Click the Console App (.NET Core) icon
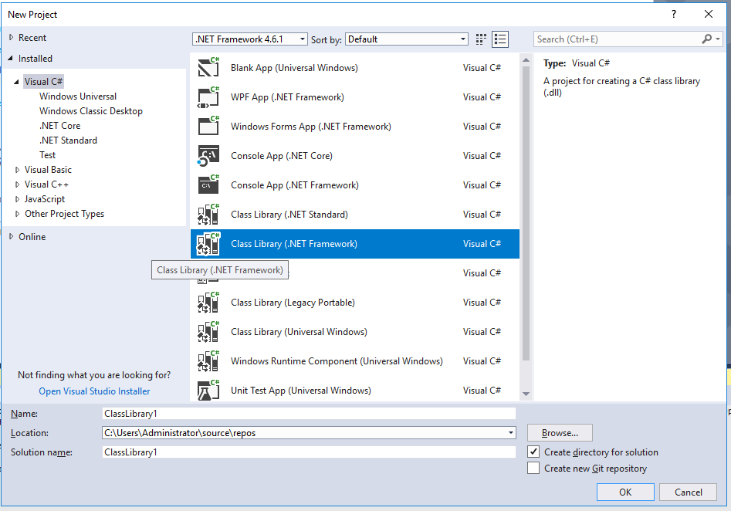The image size is (731, 511). 208,156
